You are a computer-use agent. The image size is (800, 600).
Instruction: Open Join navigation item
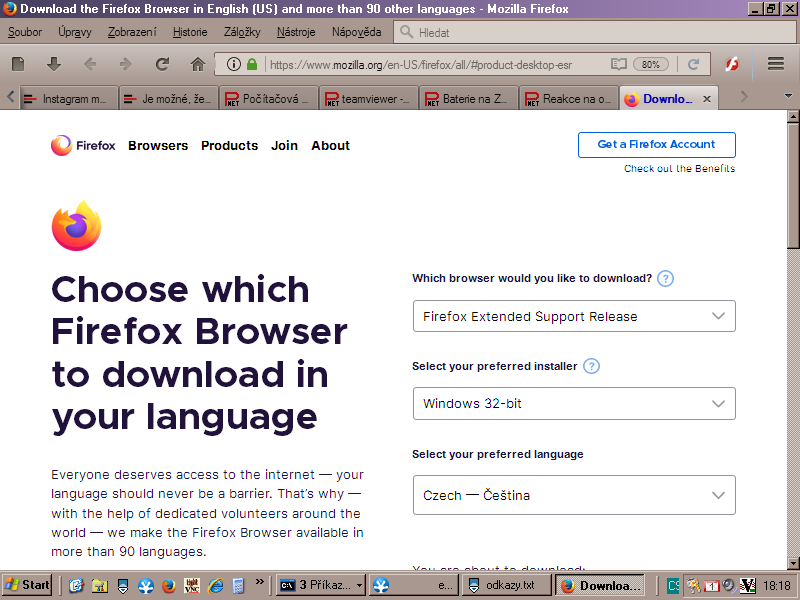(284, 145)
